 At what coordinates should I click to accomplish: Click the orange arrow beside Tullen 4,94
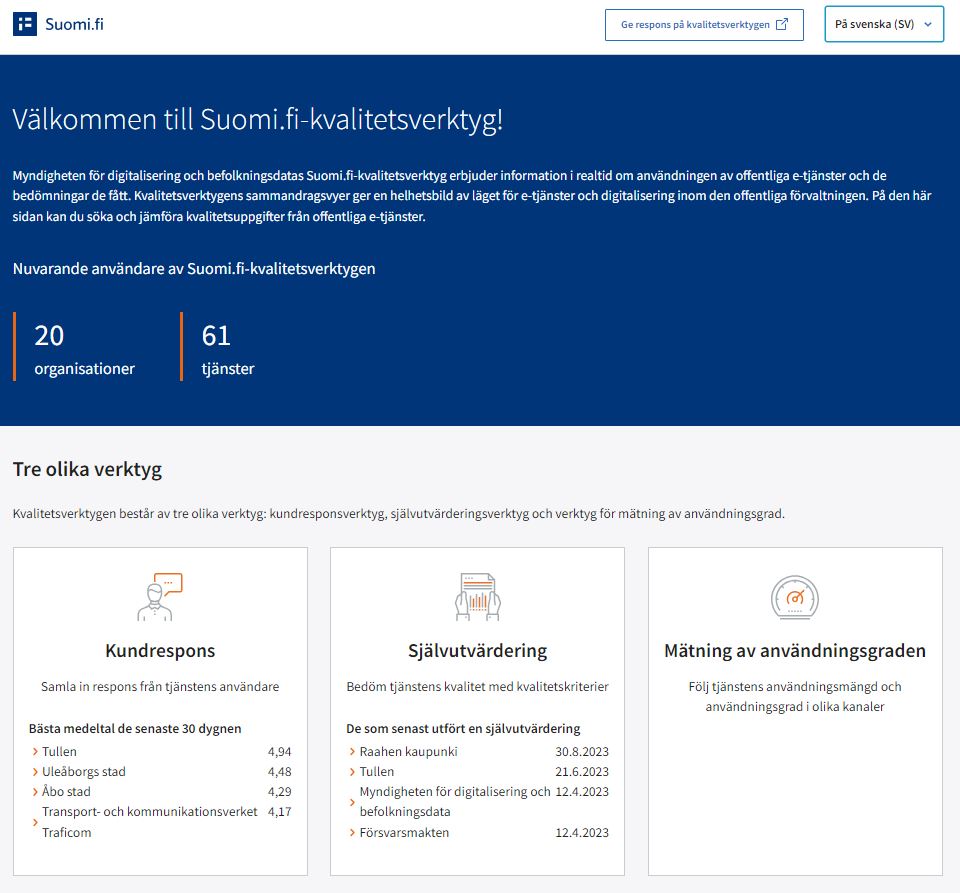point(35,752)
